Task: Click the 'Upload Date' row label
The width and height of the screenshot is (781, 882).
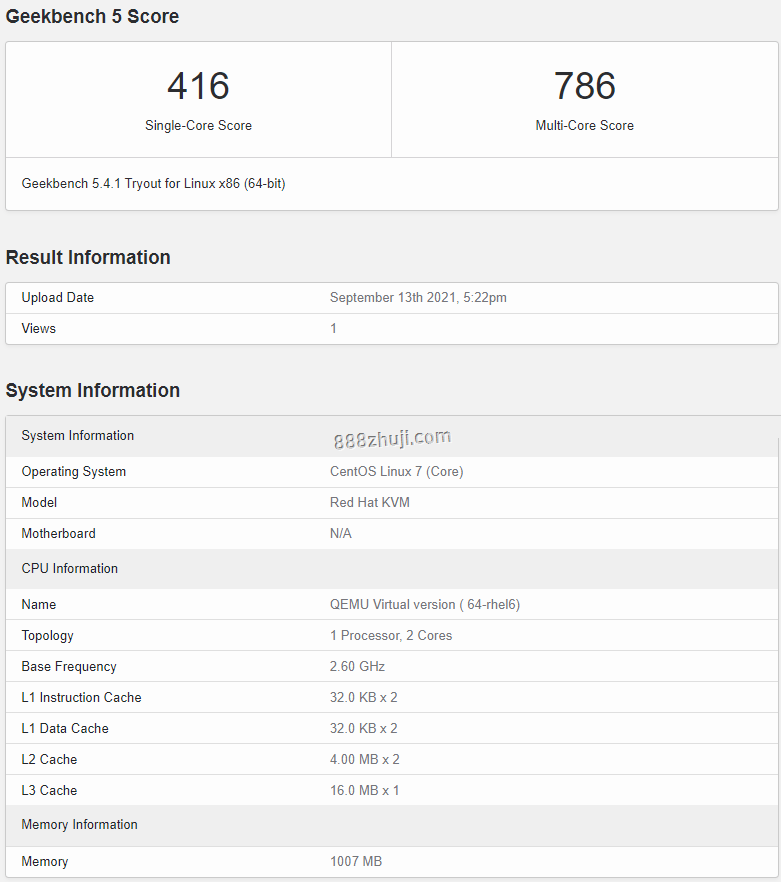Action: click(57, 298)
